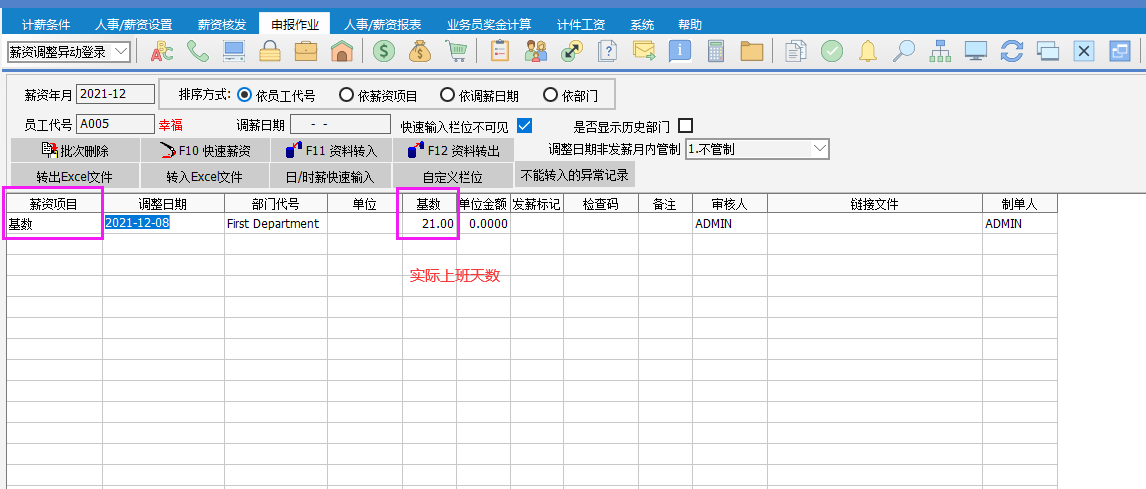Click the rightmost blue window-layout icon
Screen dimensions: 1146x489
coord(1119,51)
